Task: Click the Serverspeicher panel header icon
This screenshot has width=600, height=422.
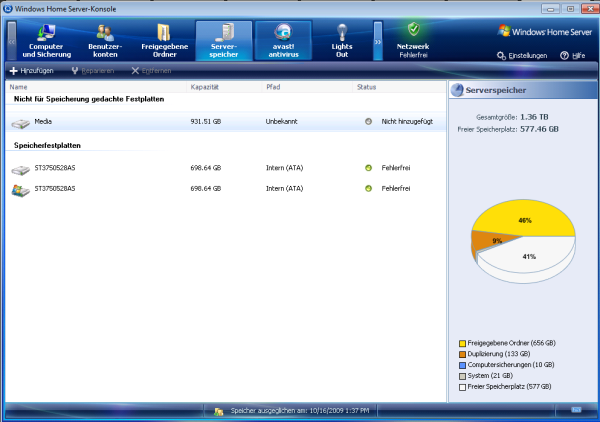Action: point(457,90)
